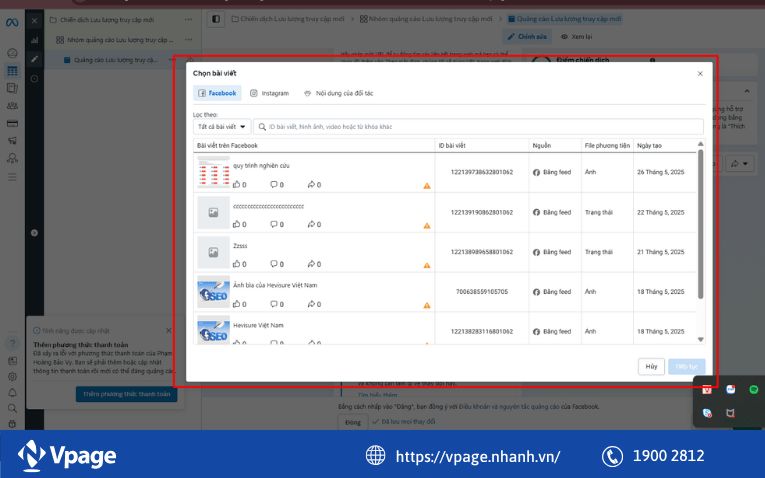Click the red icon in system tray popup
Screen dimensions: 765x478
(707, 390)
